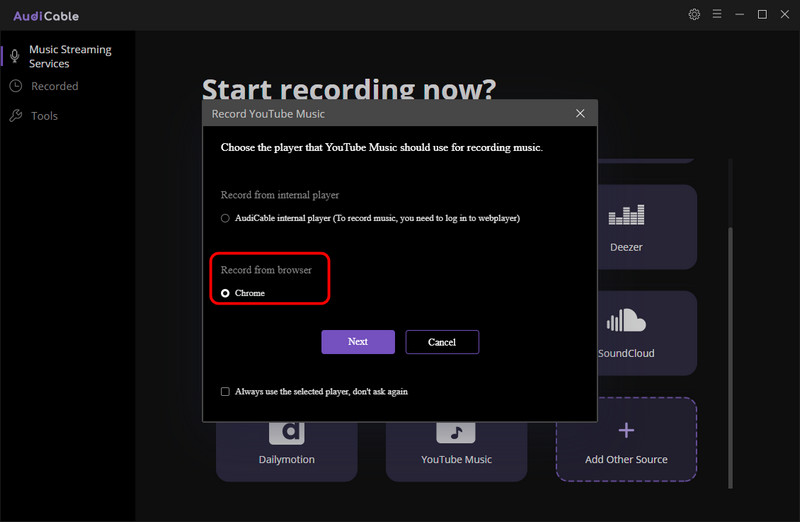Click the Dailymotion card label
Image resolution: width=800 pixels, height=522 pixels.
click(x=286, y=459)
